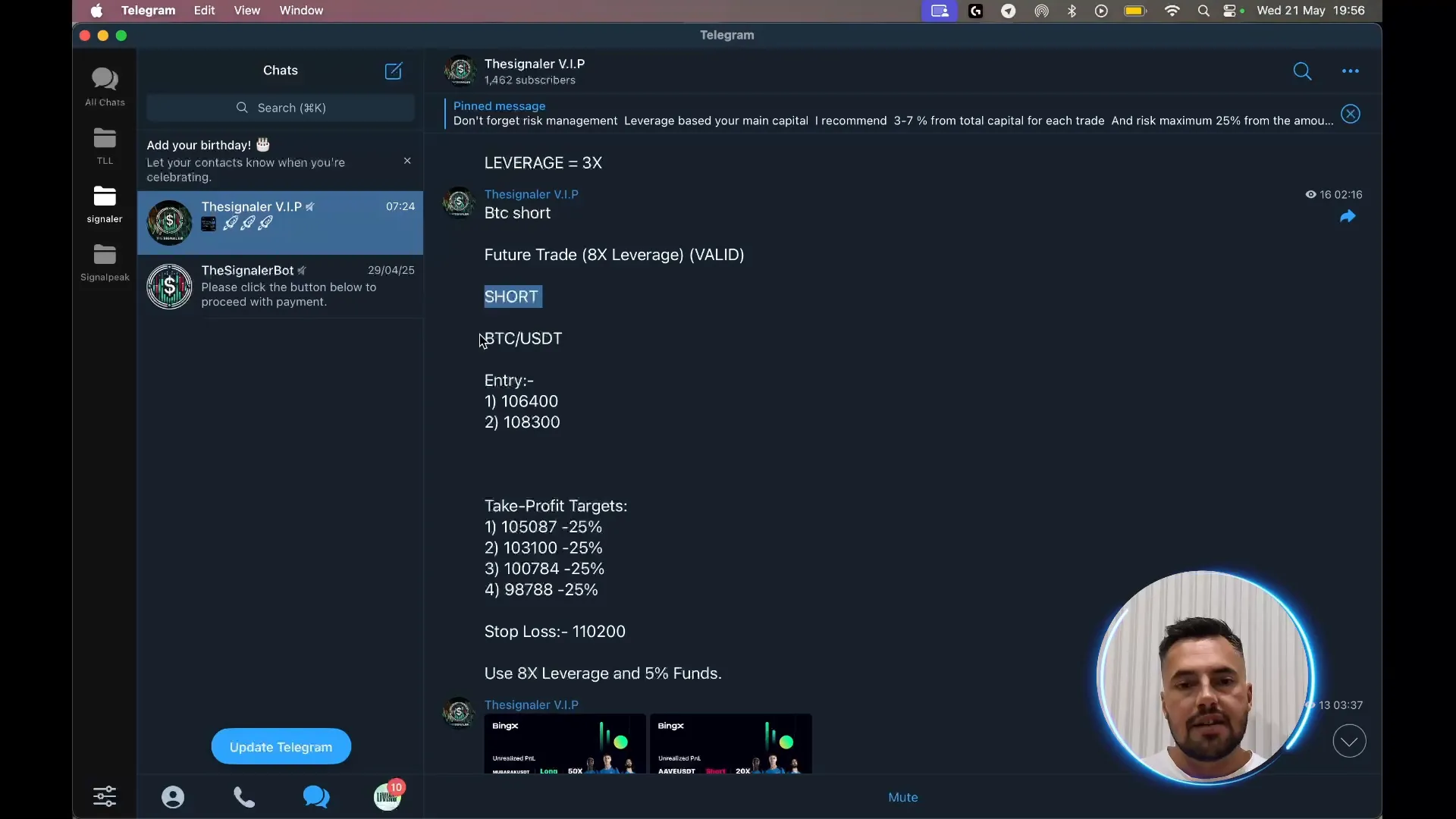Screen dimensions: 1456x819
Task: Search within Thesignaler V.I.P channel
Action: click(x=1302, y=71)
